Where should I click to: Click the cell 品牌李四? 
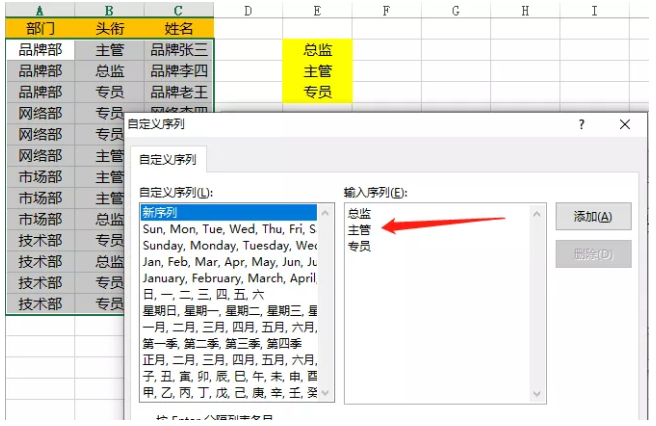(179, 71)
